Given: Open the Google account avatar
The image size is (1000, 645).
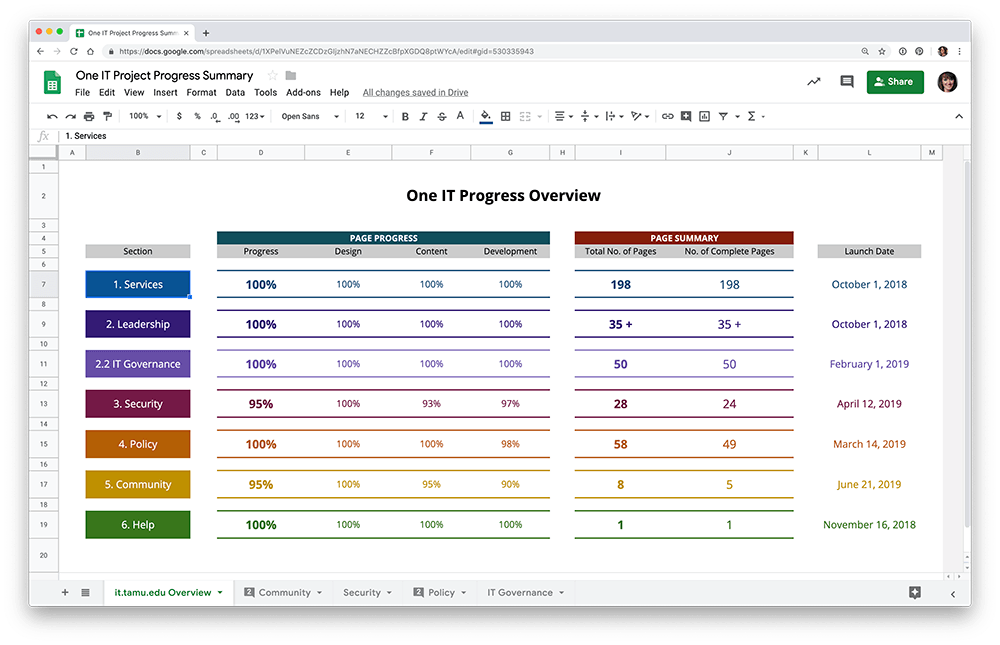Looking at the screenshot, I should (x=947, y=82).
